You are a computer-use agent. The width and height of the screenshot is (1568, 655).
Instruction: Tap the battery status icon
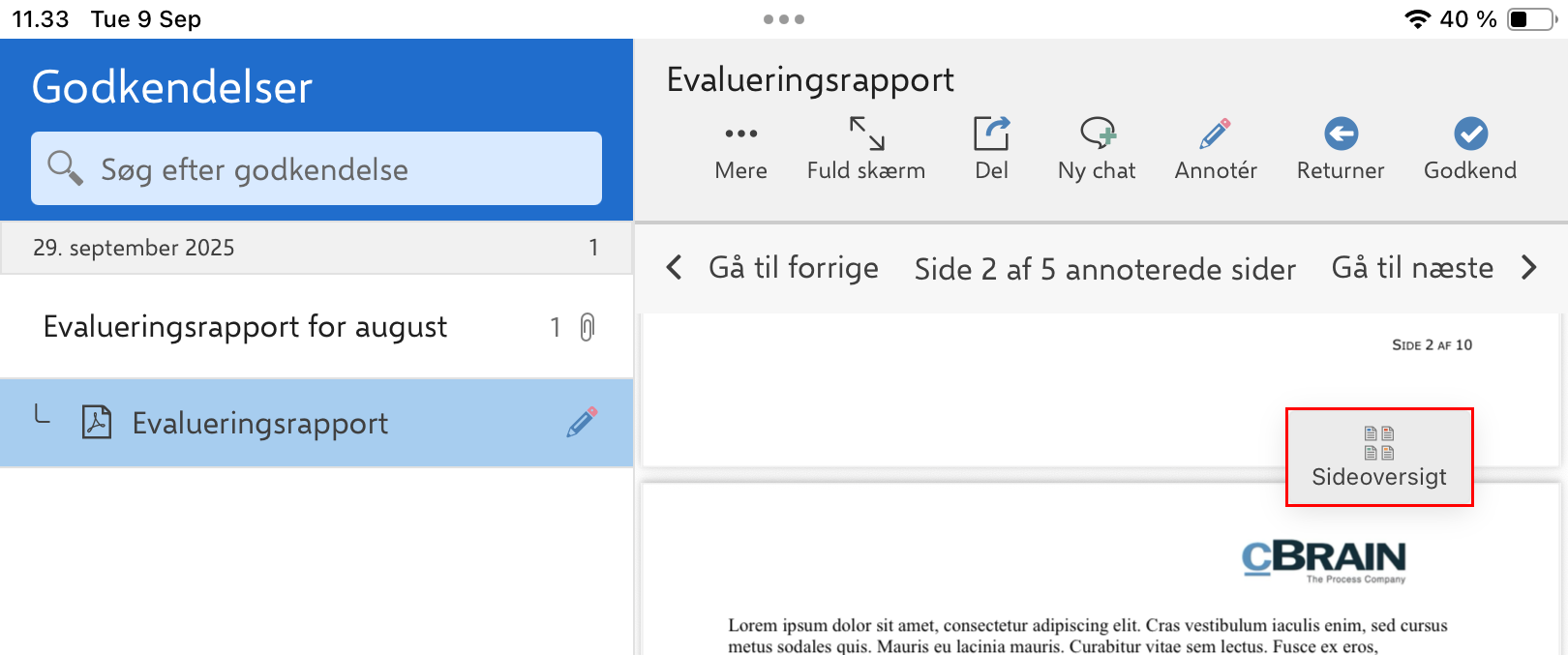[x=1531, y=19]
